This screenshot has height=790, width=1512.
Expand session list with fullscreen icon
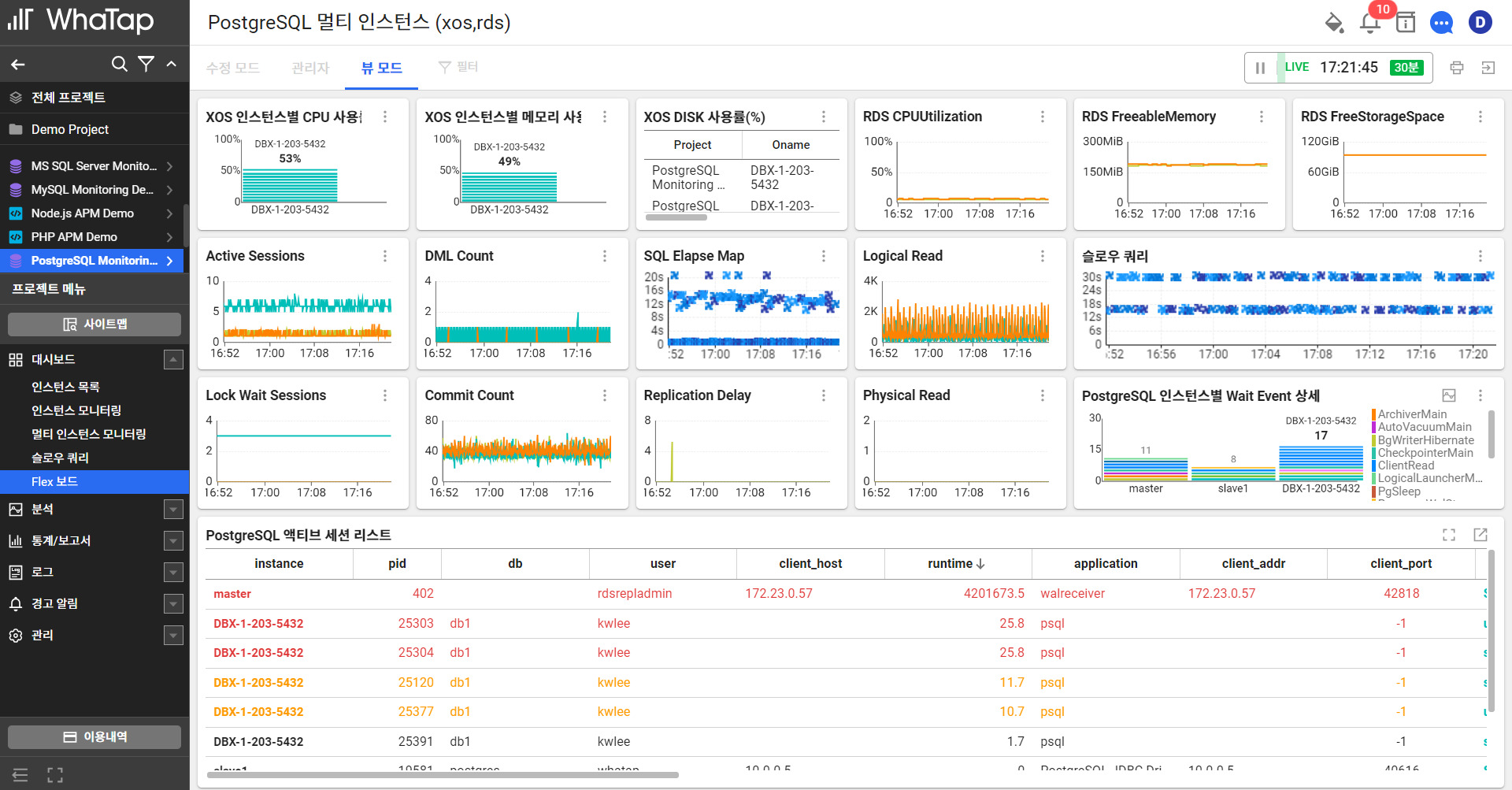click(x=1449, y=535)
